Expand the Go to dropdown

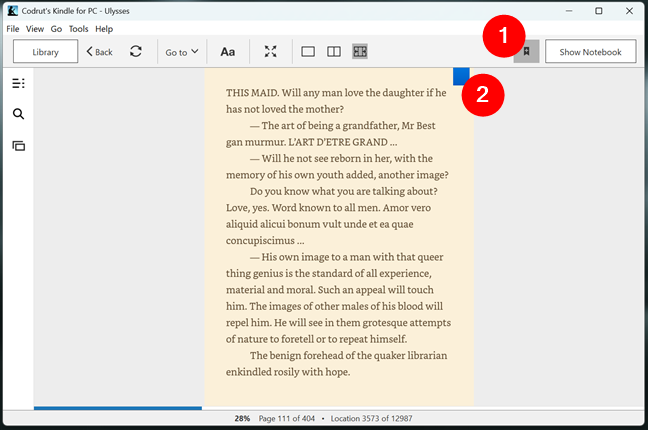[181, 52]
